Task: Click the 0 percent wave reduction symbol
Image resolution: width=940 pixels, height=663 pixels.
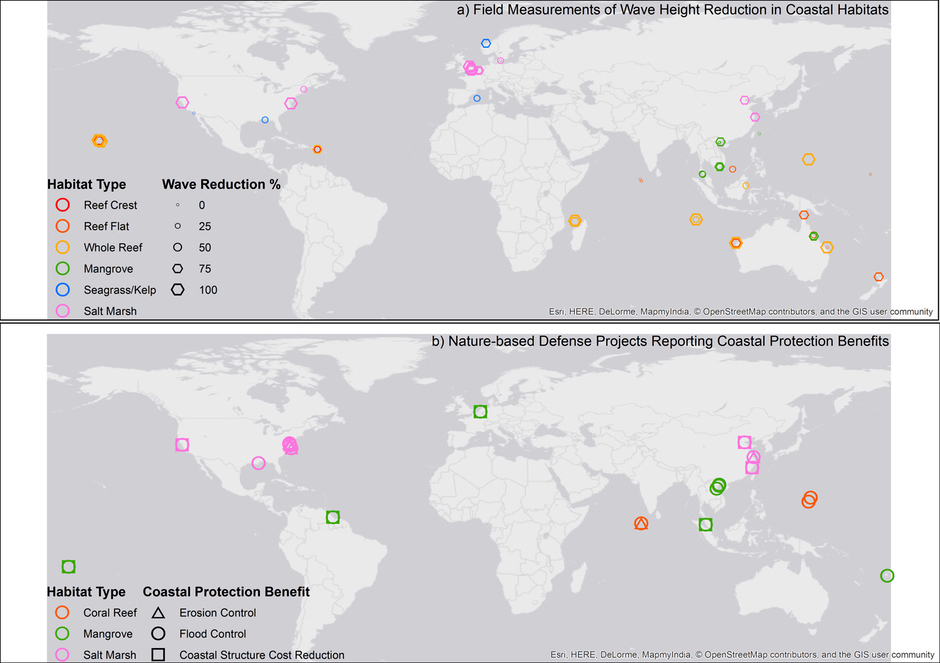Action: point(177,205)
